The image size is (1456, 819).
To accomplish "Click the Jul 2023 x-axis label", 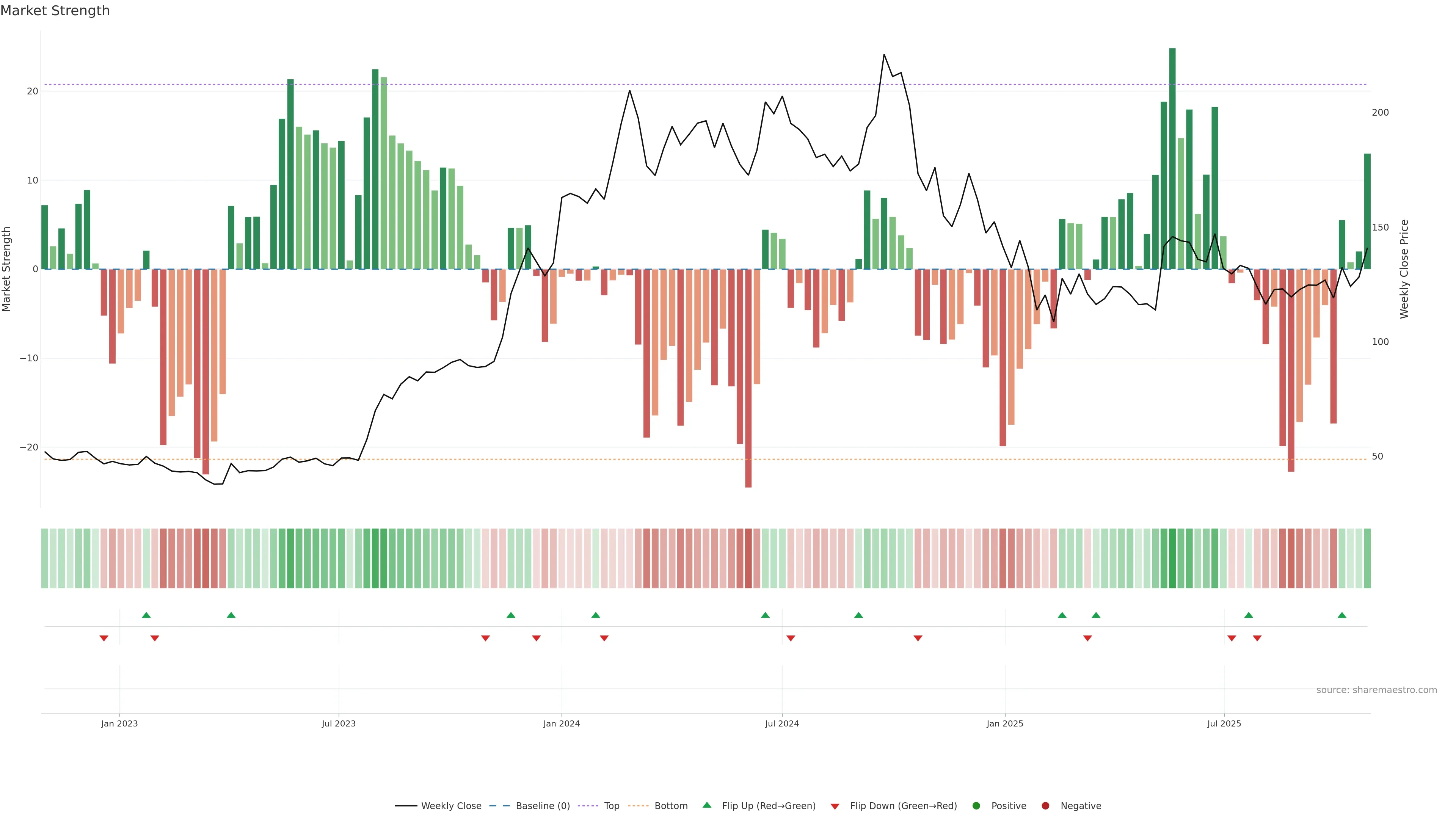I will (339, 723).
